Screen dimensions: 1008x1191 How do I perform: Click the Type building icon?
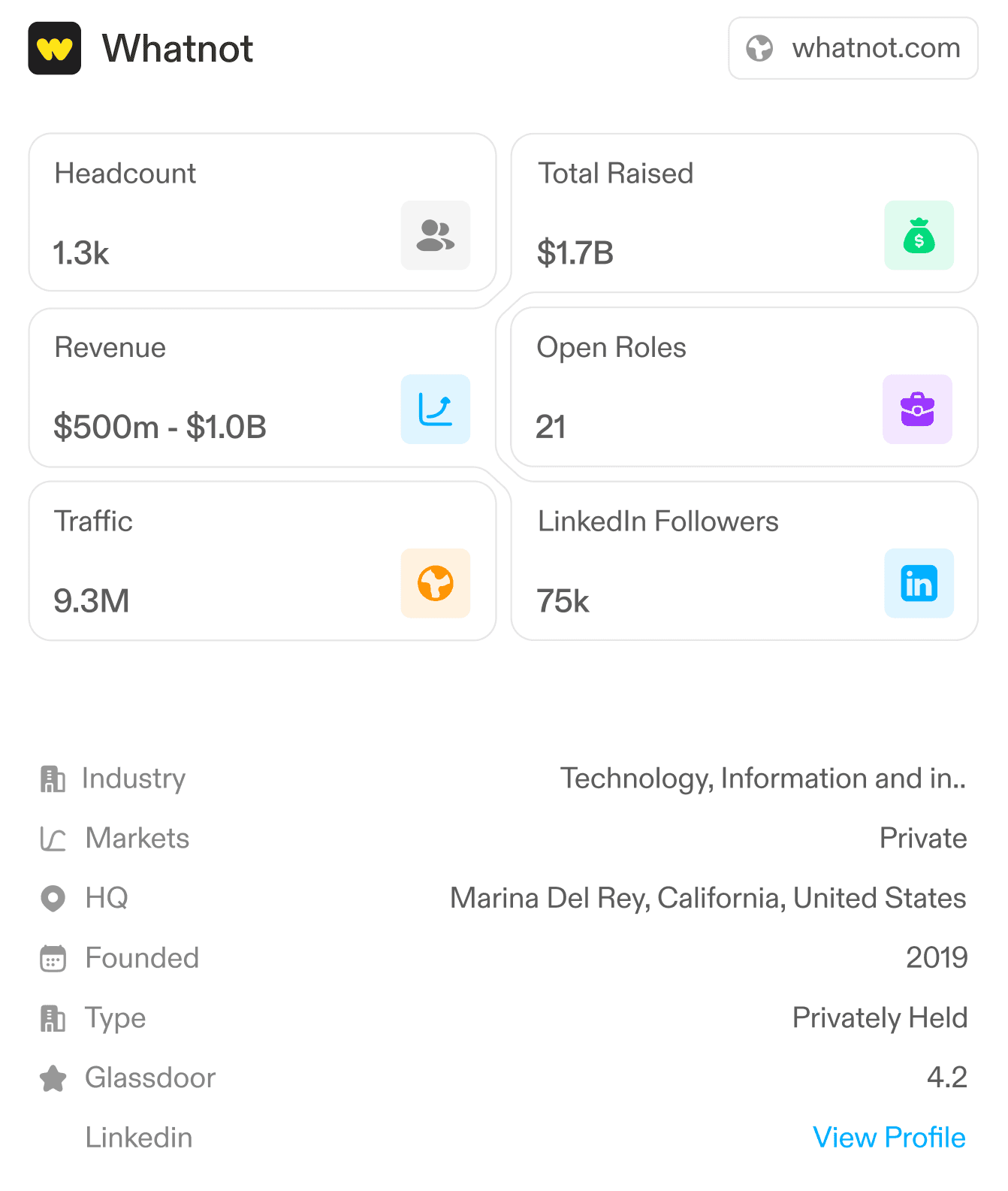(53, 1019)
